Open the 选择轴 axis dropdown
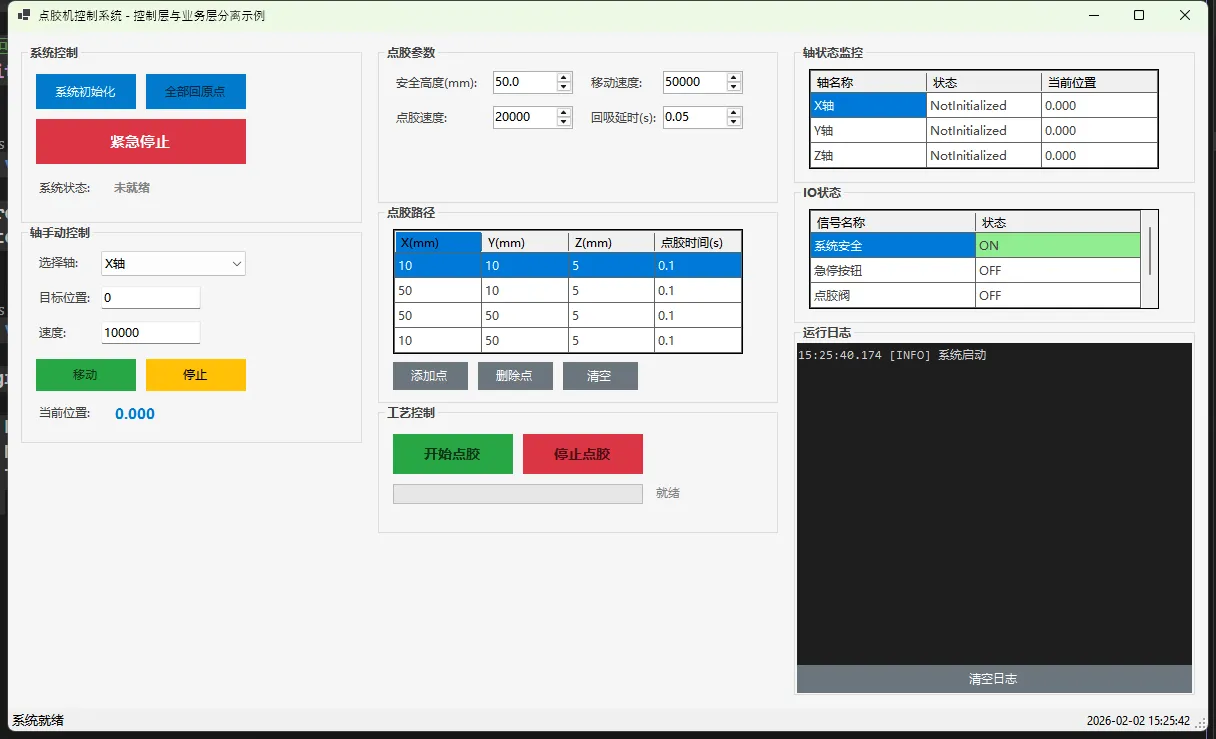 point(173,264)
